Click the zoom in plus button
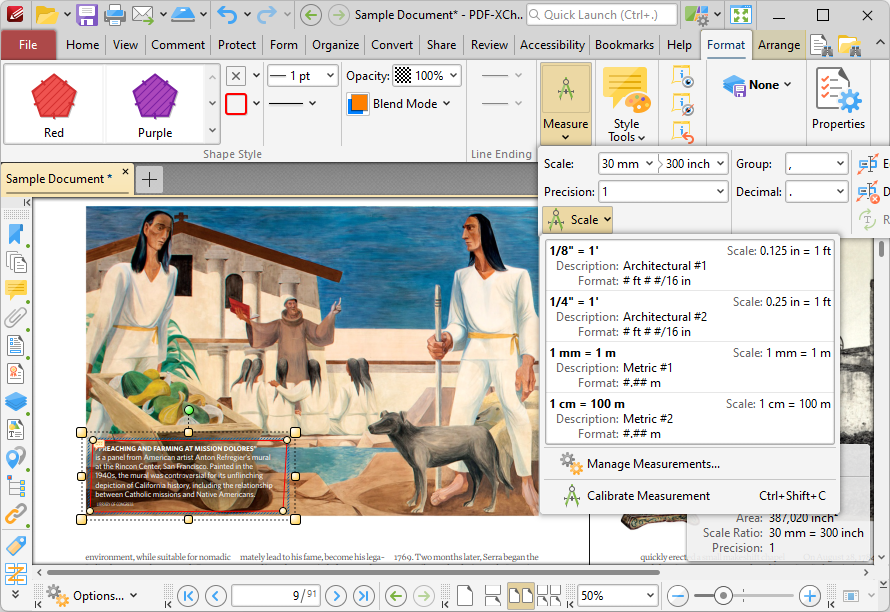The image size is (890, 612). (809, 596)
